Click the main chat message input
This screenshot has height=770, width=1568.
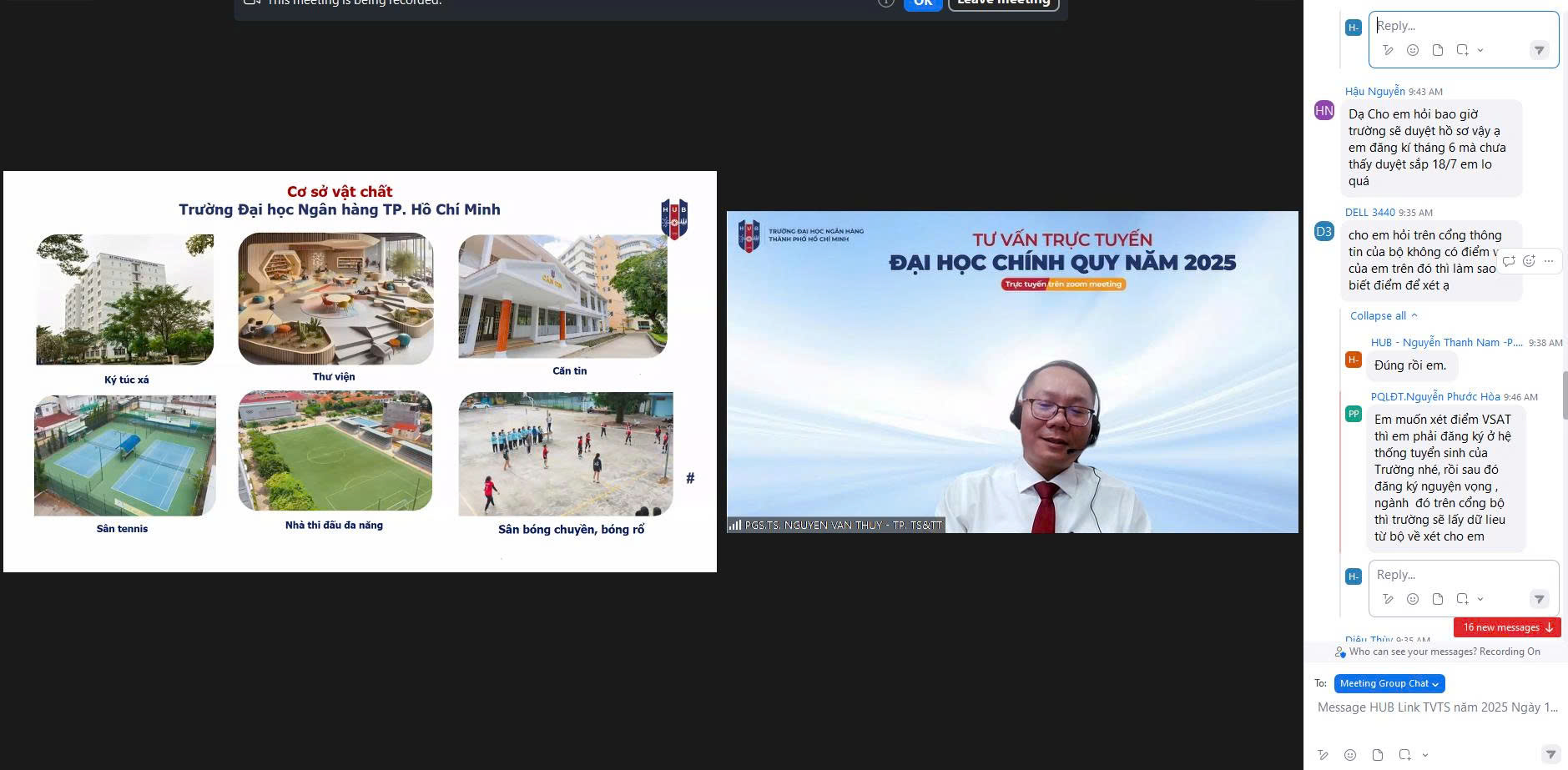tap(1438, 707)
